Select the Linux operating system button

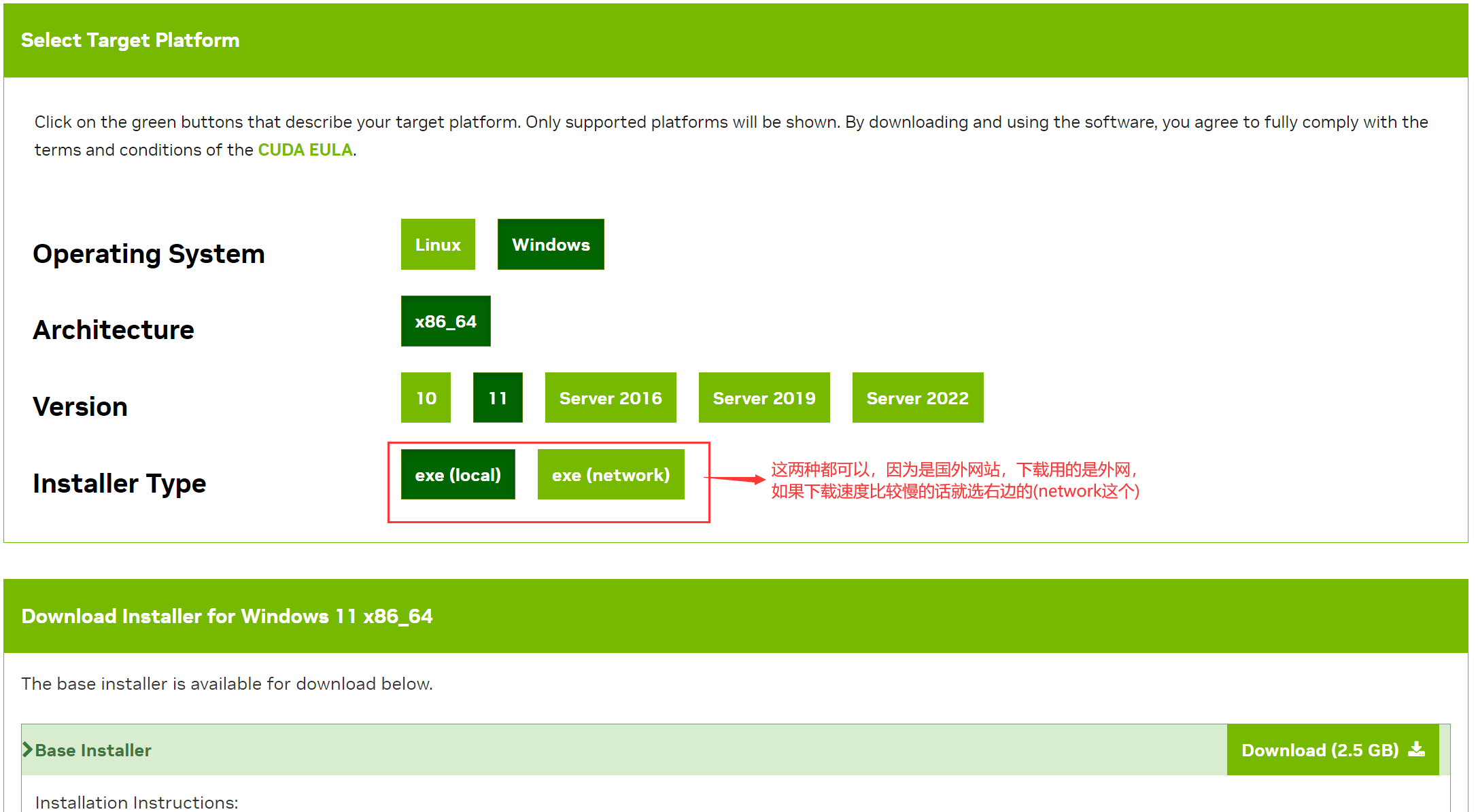click(x=437, y=244)
